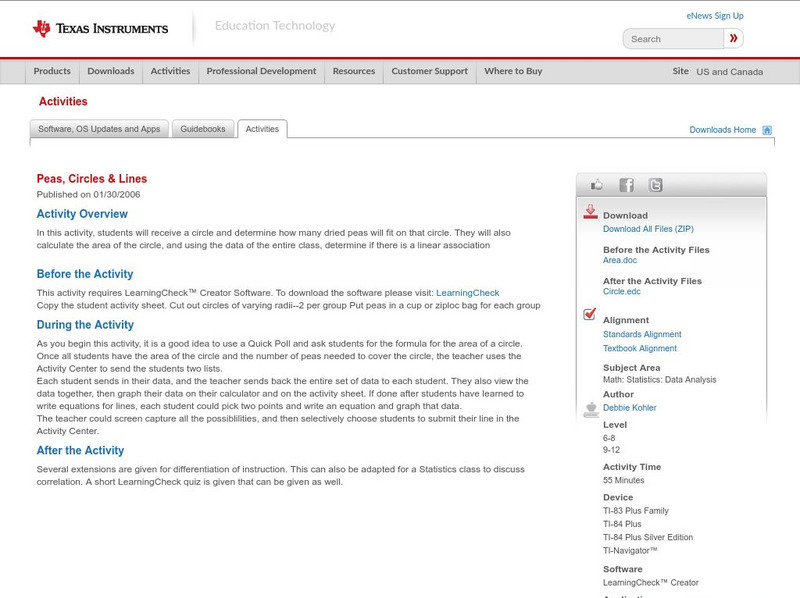Viewport: 800px width, 598px height.
Task: Download the Area.doc file
Action: pos(620,260)
